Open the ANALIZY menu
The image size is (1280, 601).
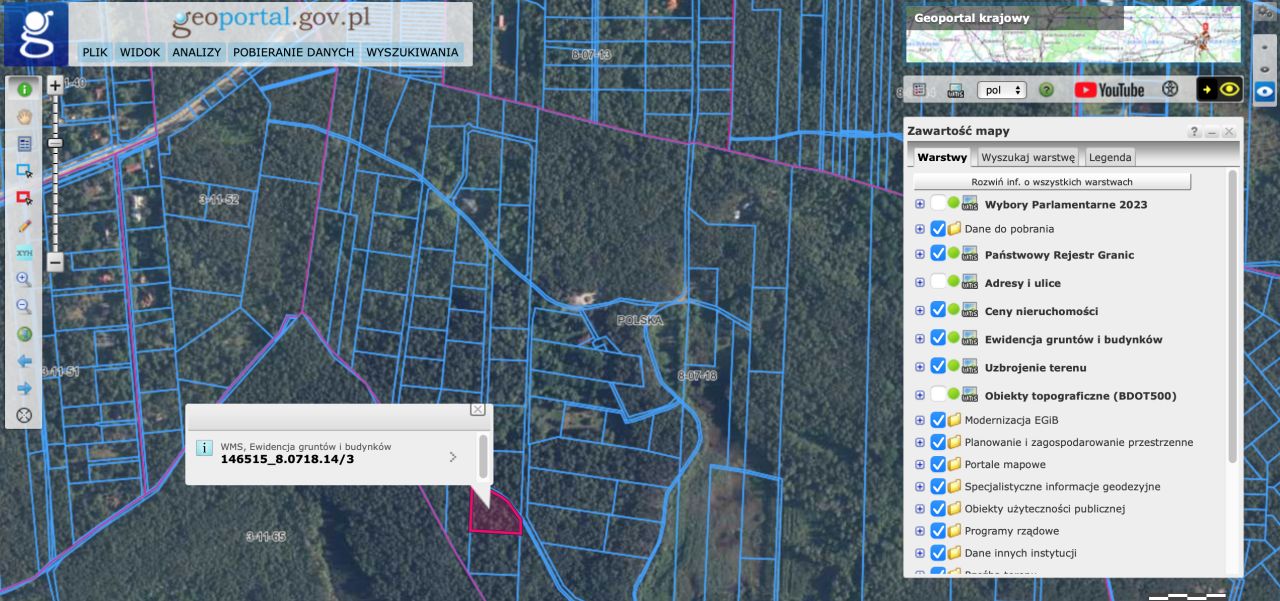(x=196, y=52)
